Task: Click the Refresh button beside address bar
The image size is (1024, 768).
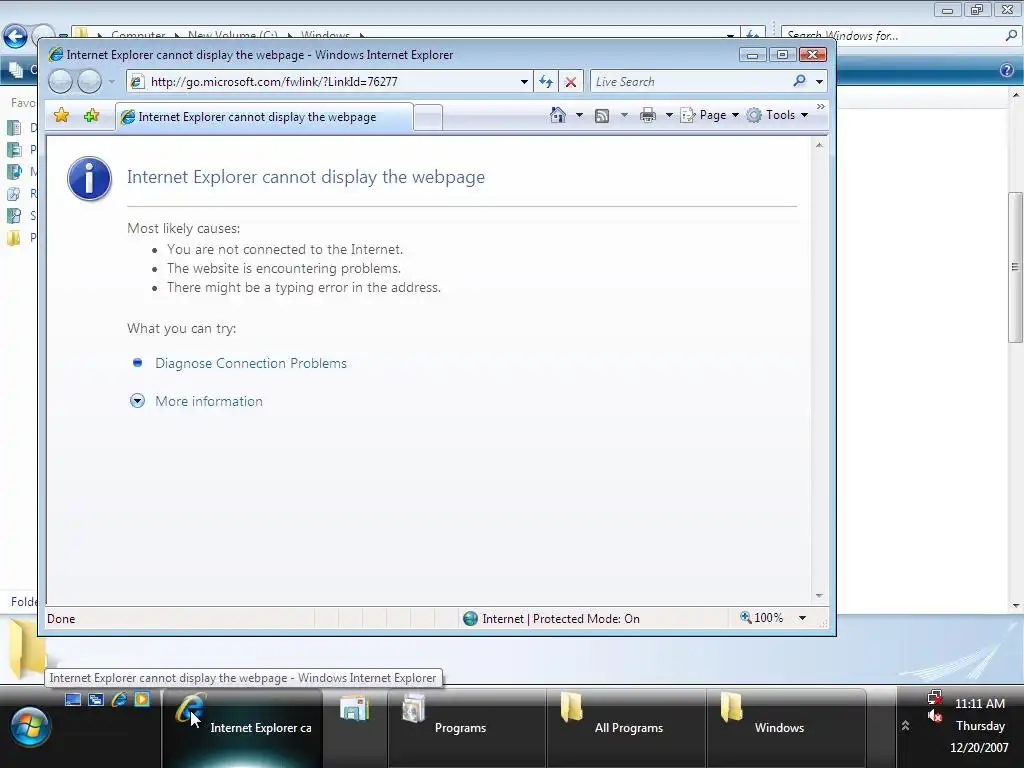Action: tap(546, 82)
